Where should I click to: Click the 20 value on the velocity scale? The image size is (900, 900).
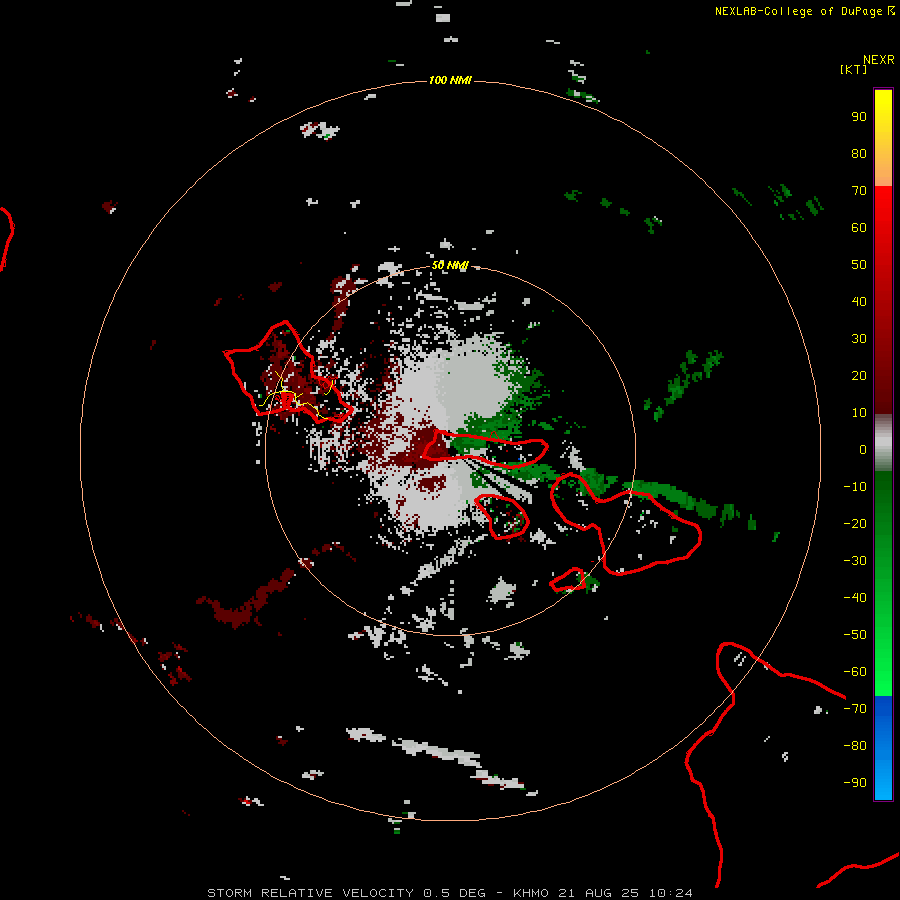point(859,376)
